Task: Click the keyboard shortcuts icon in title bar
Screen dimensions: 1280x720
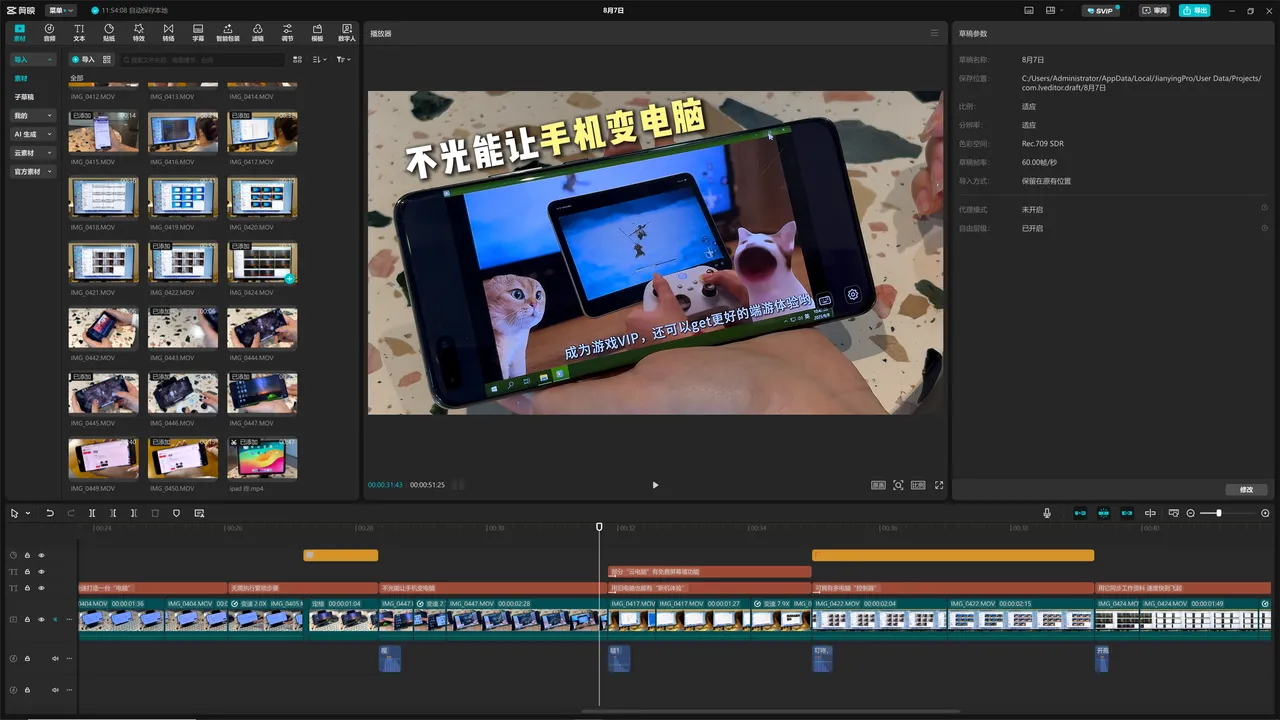Action: click(1029, 10)
